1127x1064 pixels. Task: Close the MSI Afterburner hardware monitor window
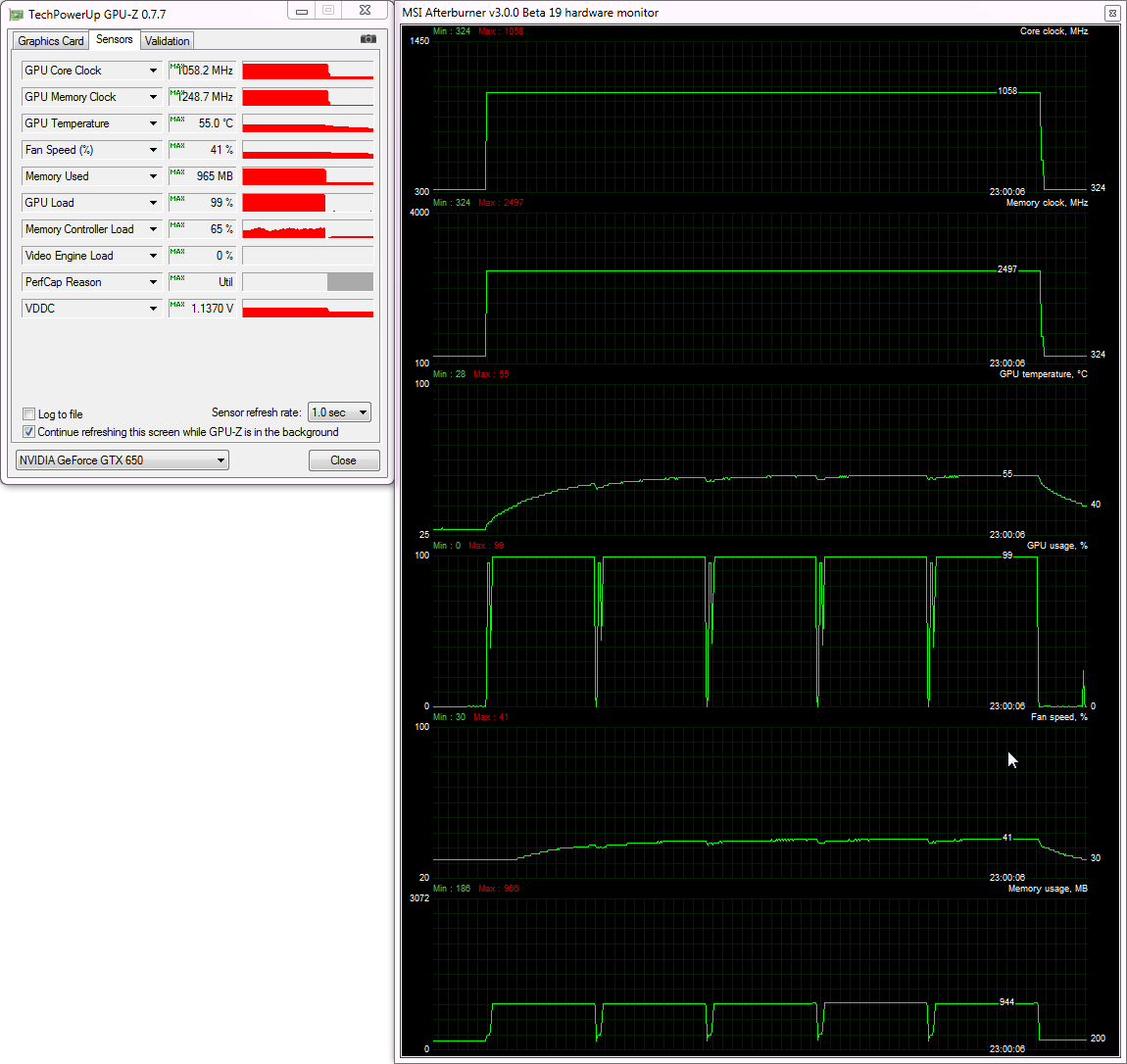[1113, 13]
